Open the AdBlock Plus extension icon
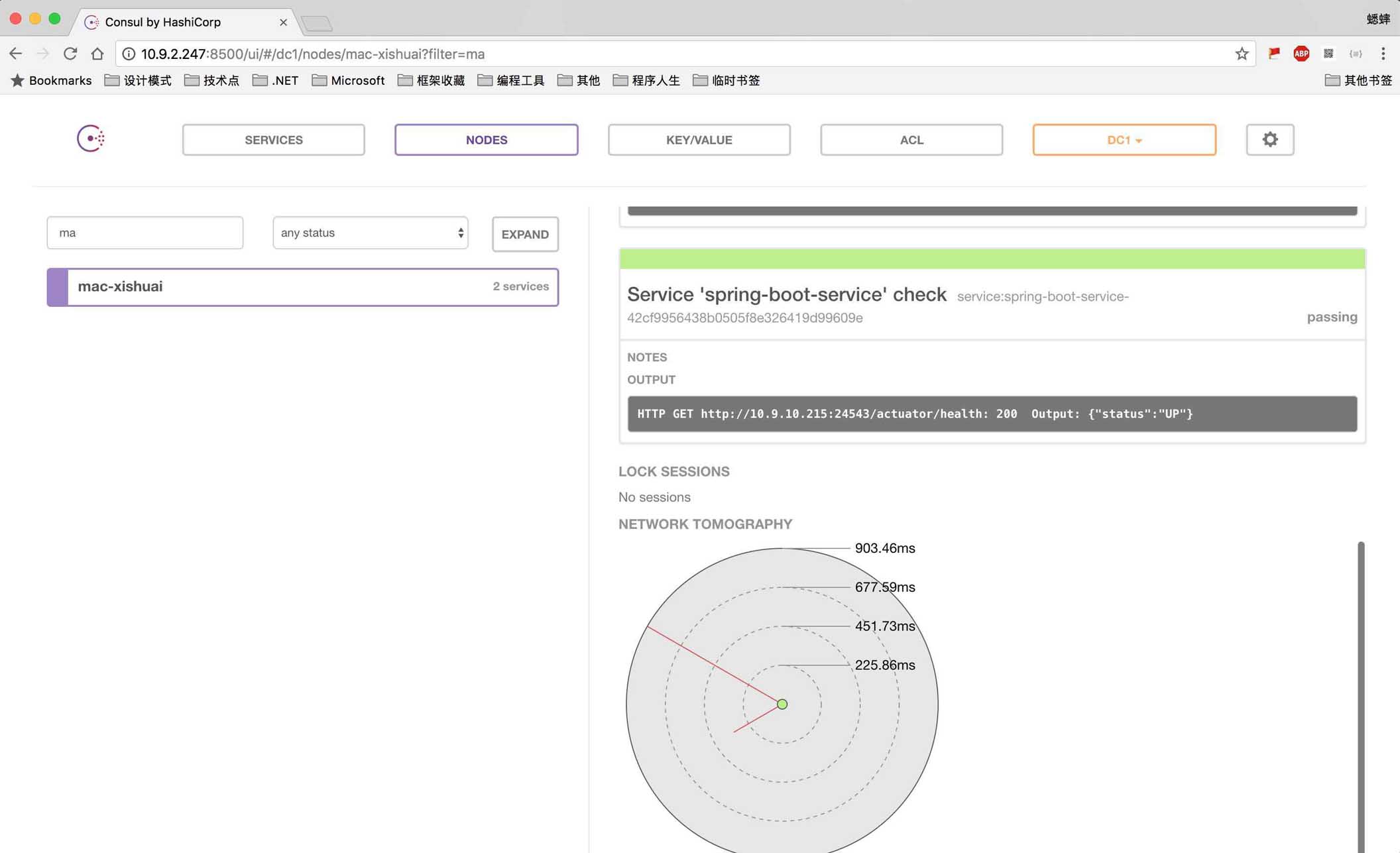Viewport: 1400px width, 853px height. [x=1301, y=54]
